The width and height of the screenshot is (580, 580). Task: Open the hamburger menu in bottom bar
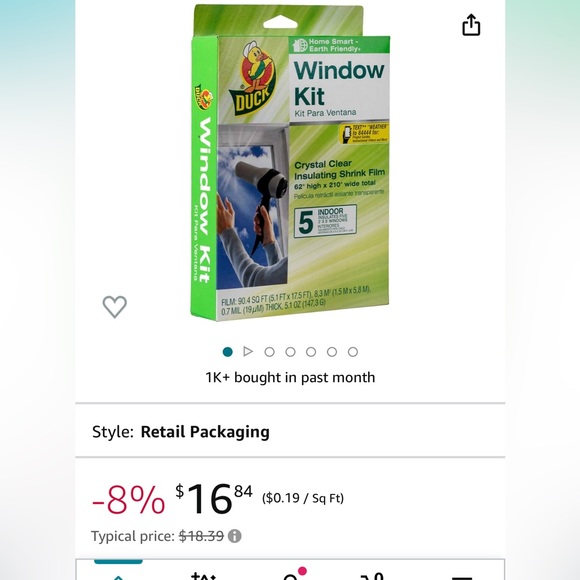(x=462, y=577)
